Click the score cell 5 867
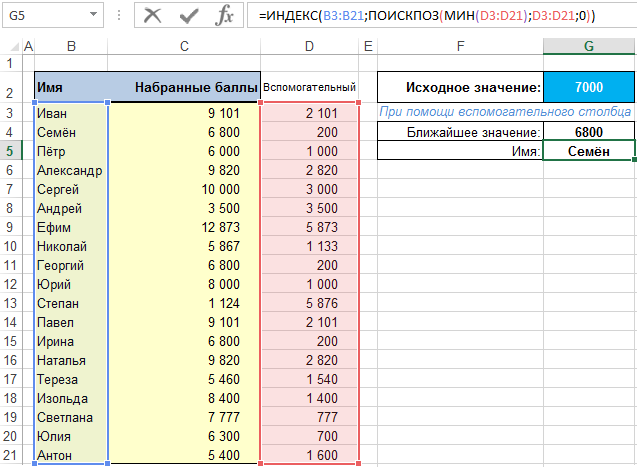This screenshot has width=637, height=467. click(x=184, y=246)
